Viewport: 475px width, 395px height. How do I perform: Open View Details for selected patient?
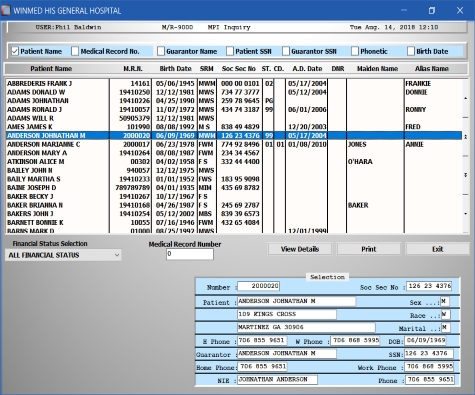300,249
